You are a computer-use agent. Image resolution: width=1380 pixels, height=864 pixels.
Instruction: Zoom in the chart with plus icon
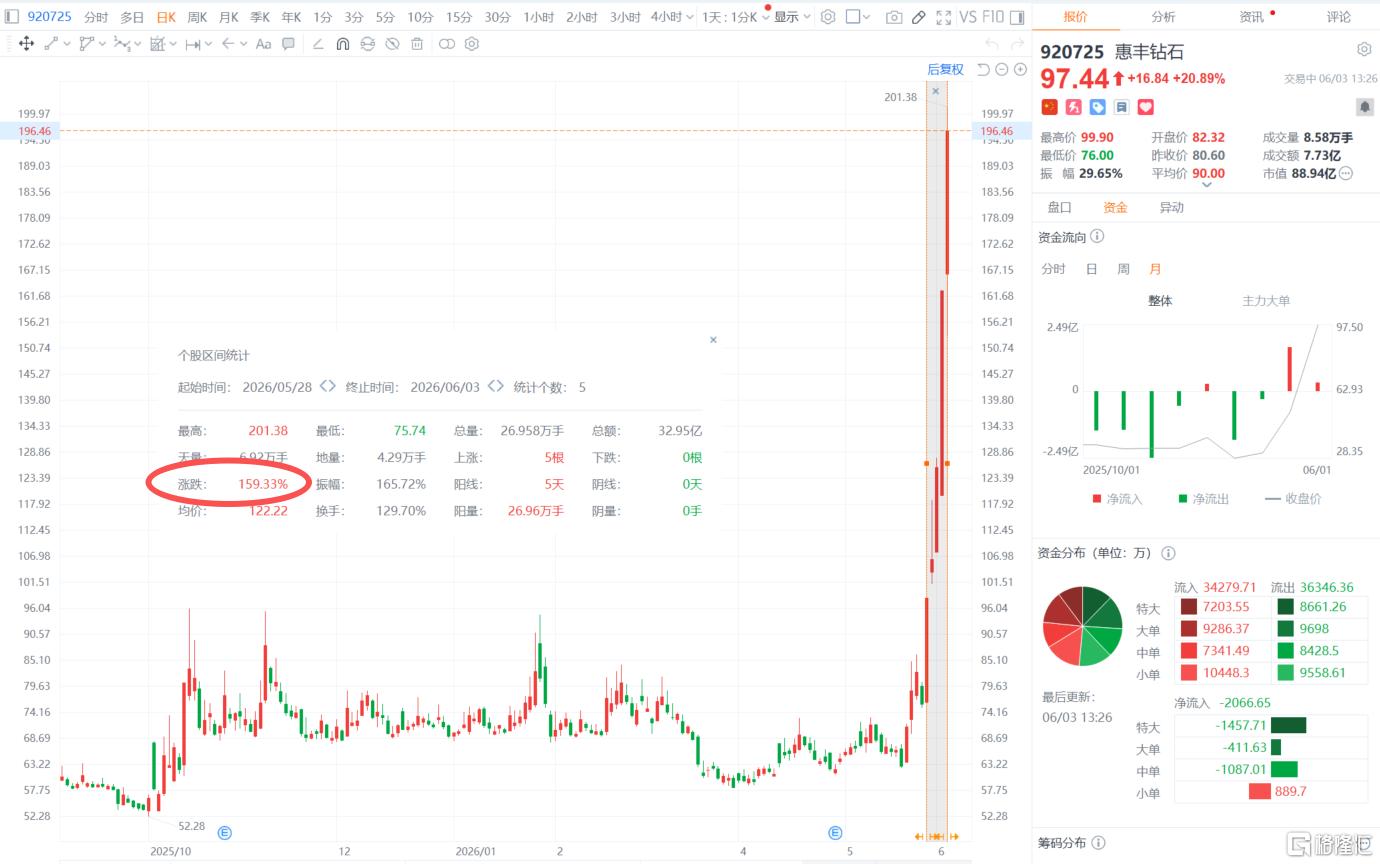pos(1021,69)
